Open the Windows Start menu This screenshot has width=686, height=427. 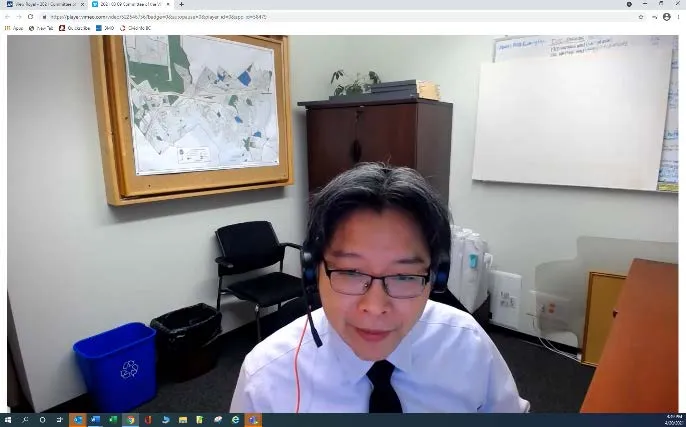click(7, 420)
